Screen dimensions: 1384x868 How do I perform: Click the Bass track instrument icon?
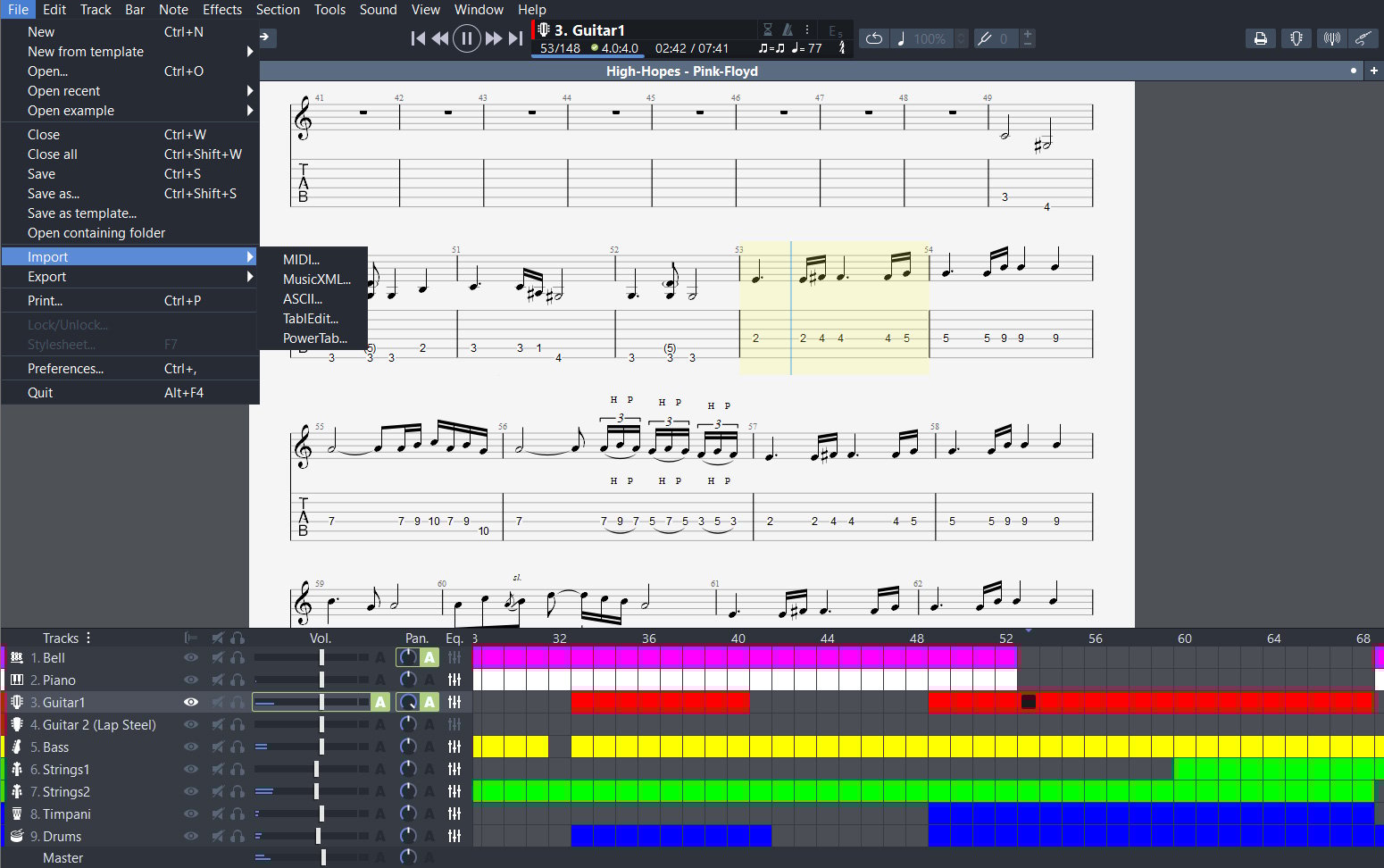tap(16, 747)
